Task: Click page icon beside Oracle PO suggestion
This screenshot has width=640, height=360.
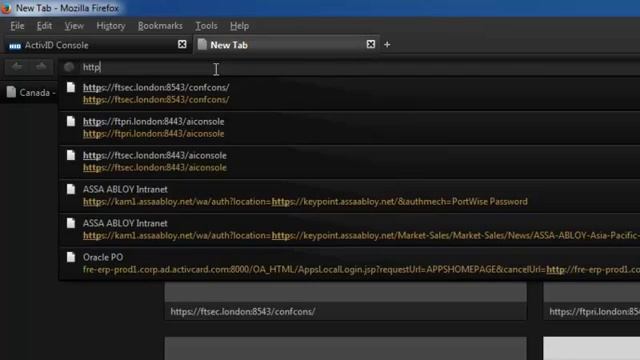Action: pos(71,257)
